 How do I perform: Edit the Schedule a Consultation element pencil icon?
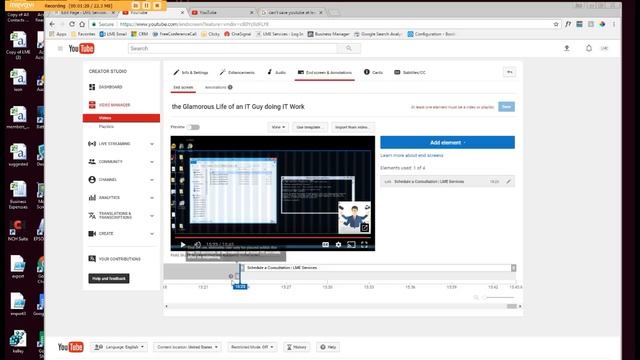coord(509,182)
